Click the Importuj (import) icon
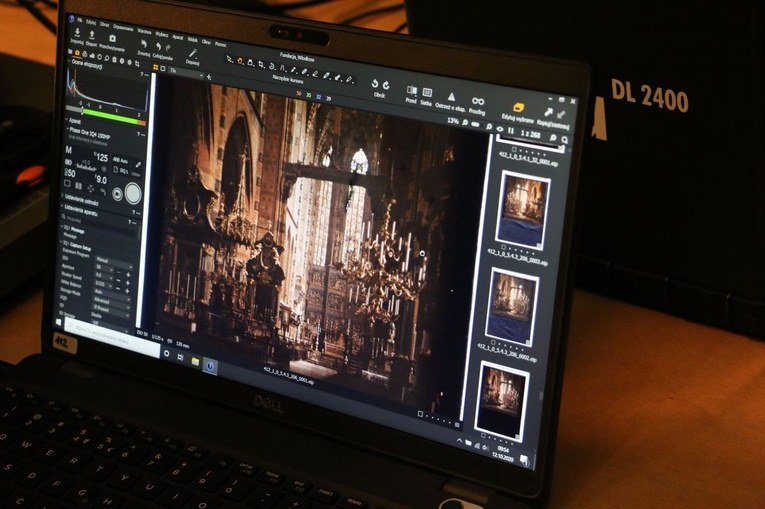Image resolution: width=765 pixels, height=509 pixels. (78, 33)
